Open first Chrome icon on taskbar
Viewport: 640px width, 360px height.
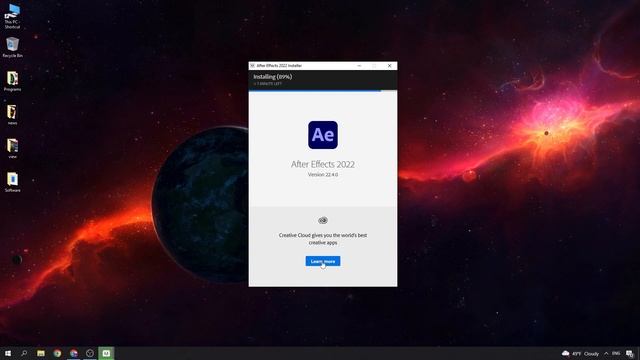pos(57,353)
